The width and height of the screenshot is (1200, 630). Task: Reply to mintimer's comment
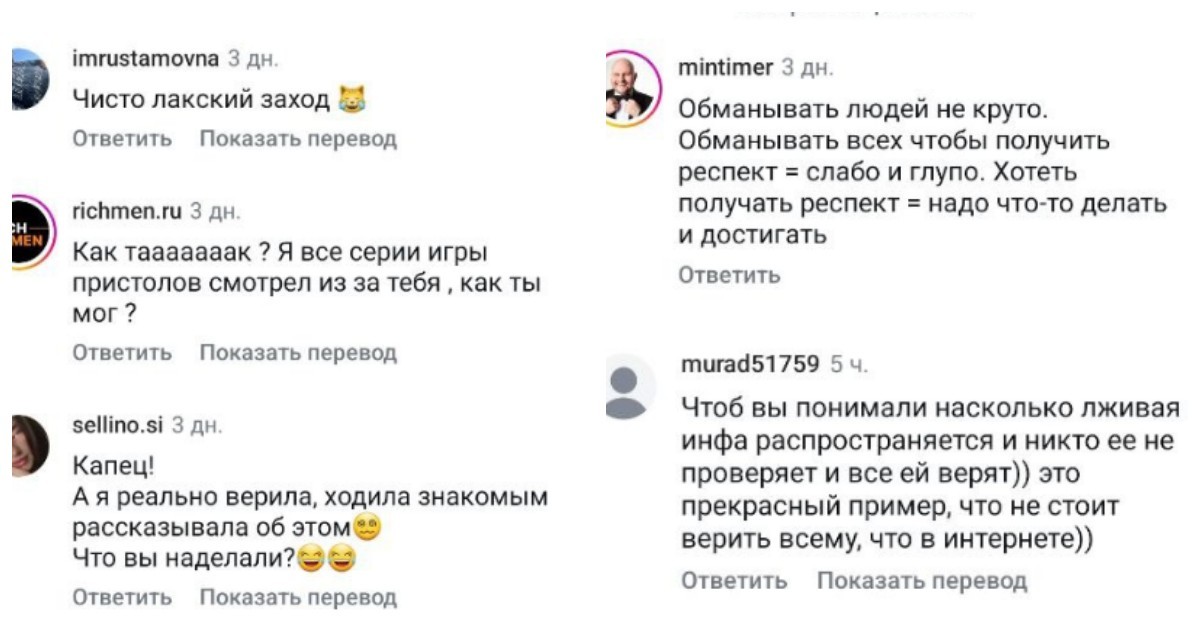click(x=730, y=275)
